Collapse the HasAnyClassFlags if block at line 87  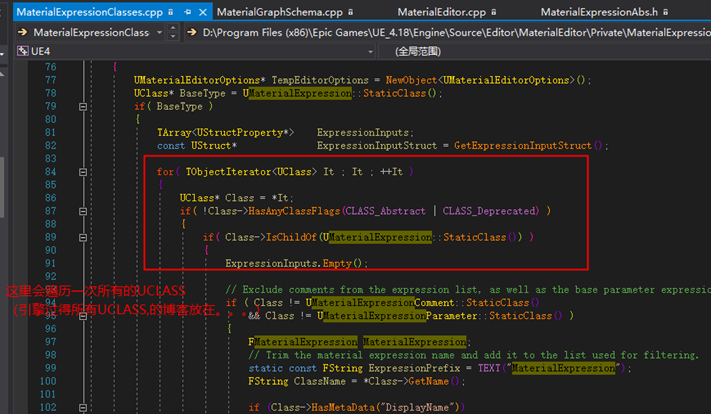pos(83,211)
